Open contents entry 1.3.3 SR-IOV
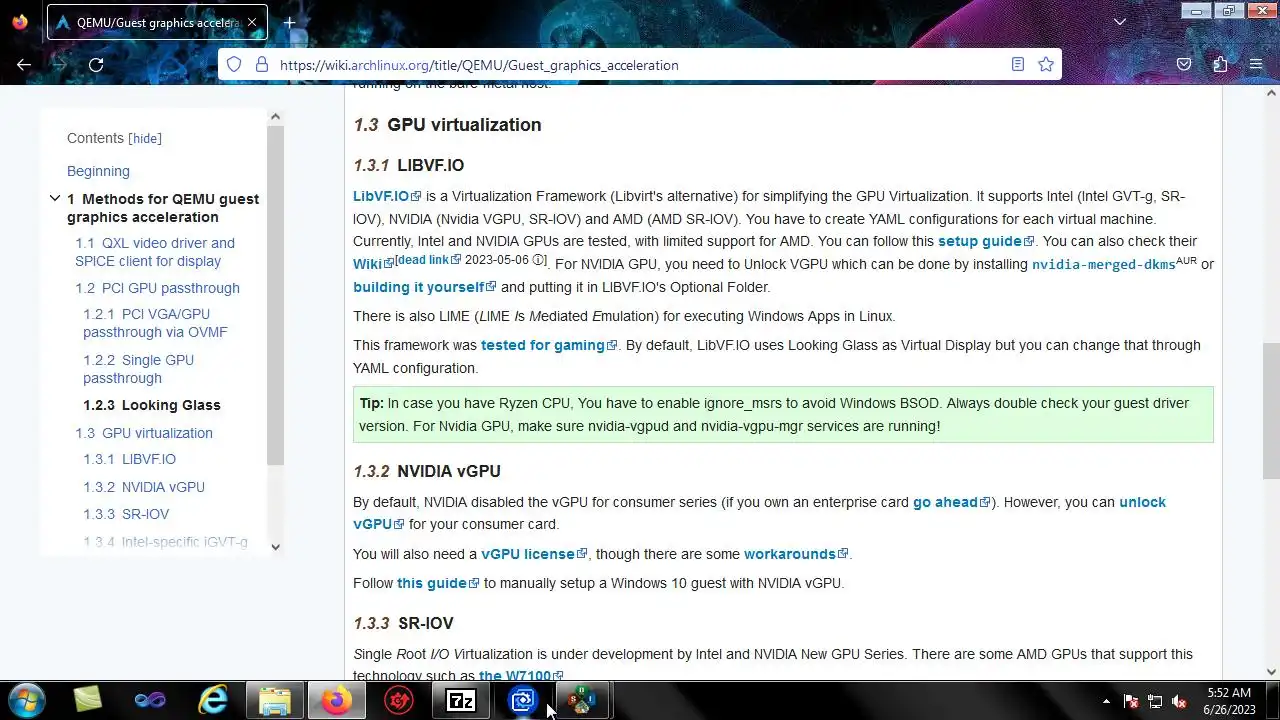Screen dimensions: 1280x720 (x=126, y=514)
